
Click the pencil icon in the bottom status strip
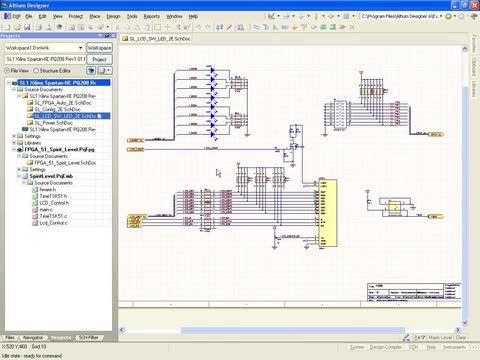pyautogui.click(x=406, y=338)
